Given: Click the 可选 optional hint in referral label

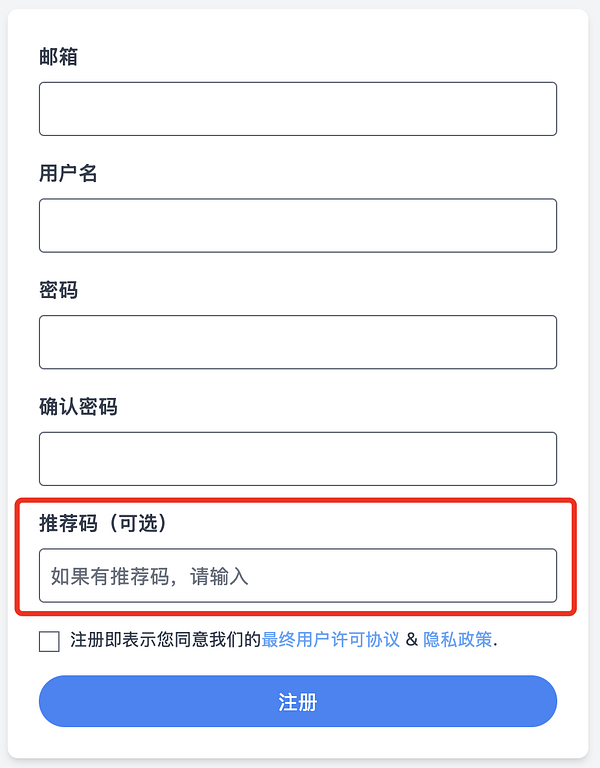Looking at the screenshot, I should coord(139,523).
